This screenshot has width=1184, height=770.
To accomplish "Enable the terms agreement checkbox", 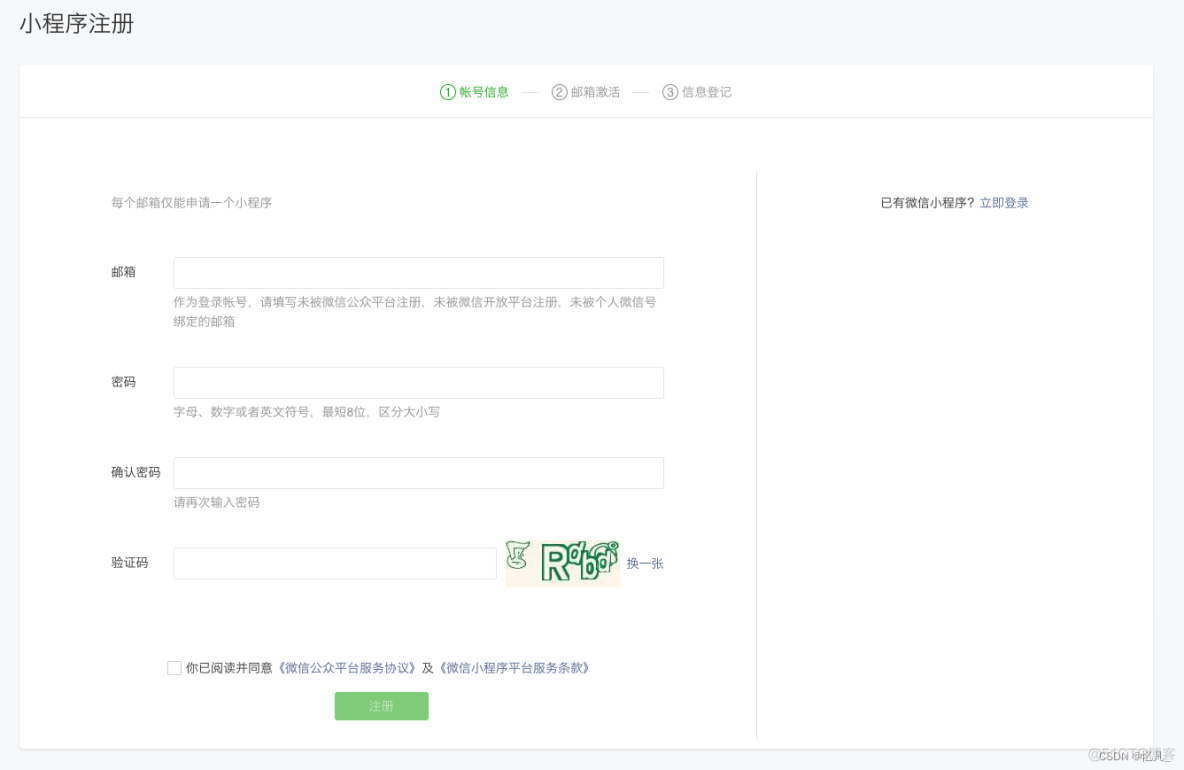I will click(x=174, y=667).
